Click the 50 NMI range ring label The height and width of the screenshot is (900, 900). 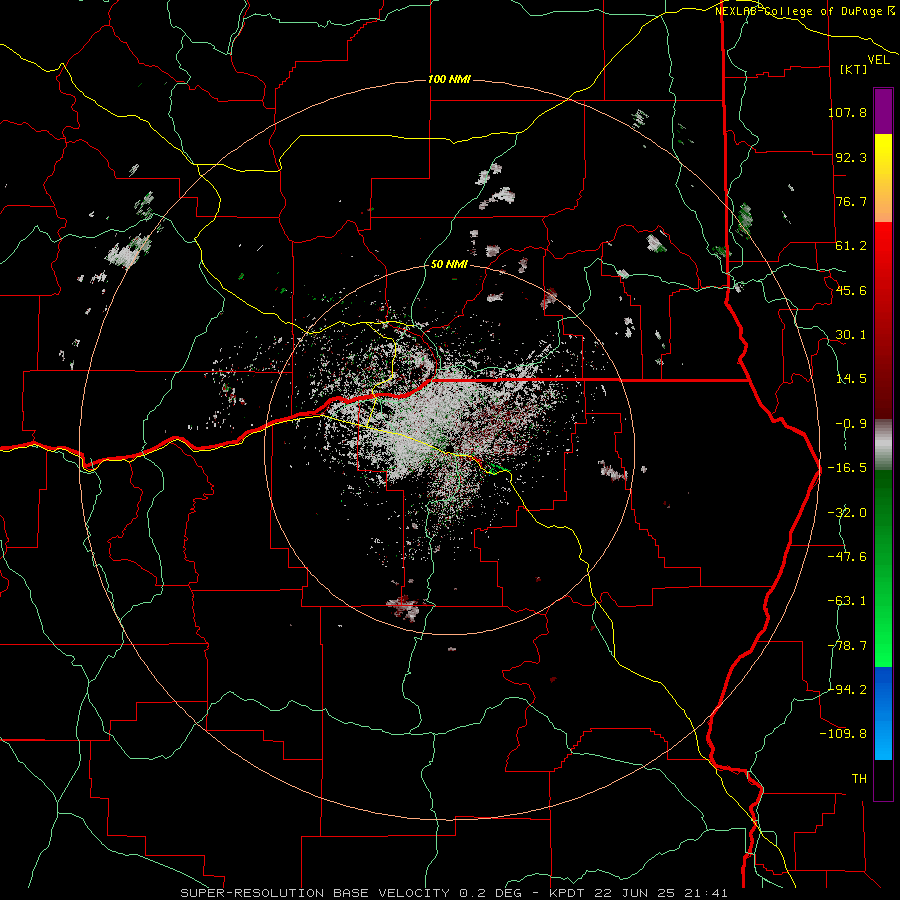coord(449,264)
